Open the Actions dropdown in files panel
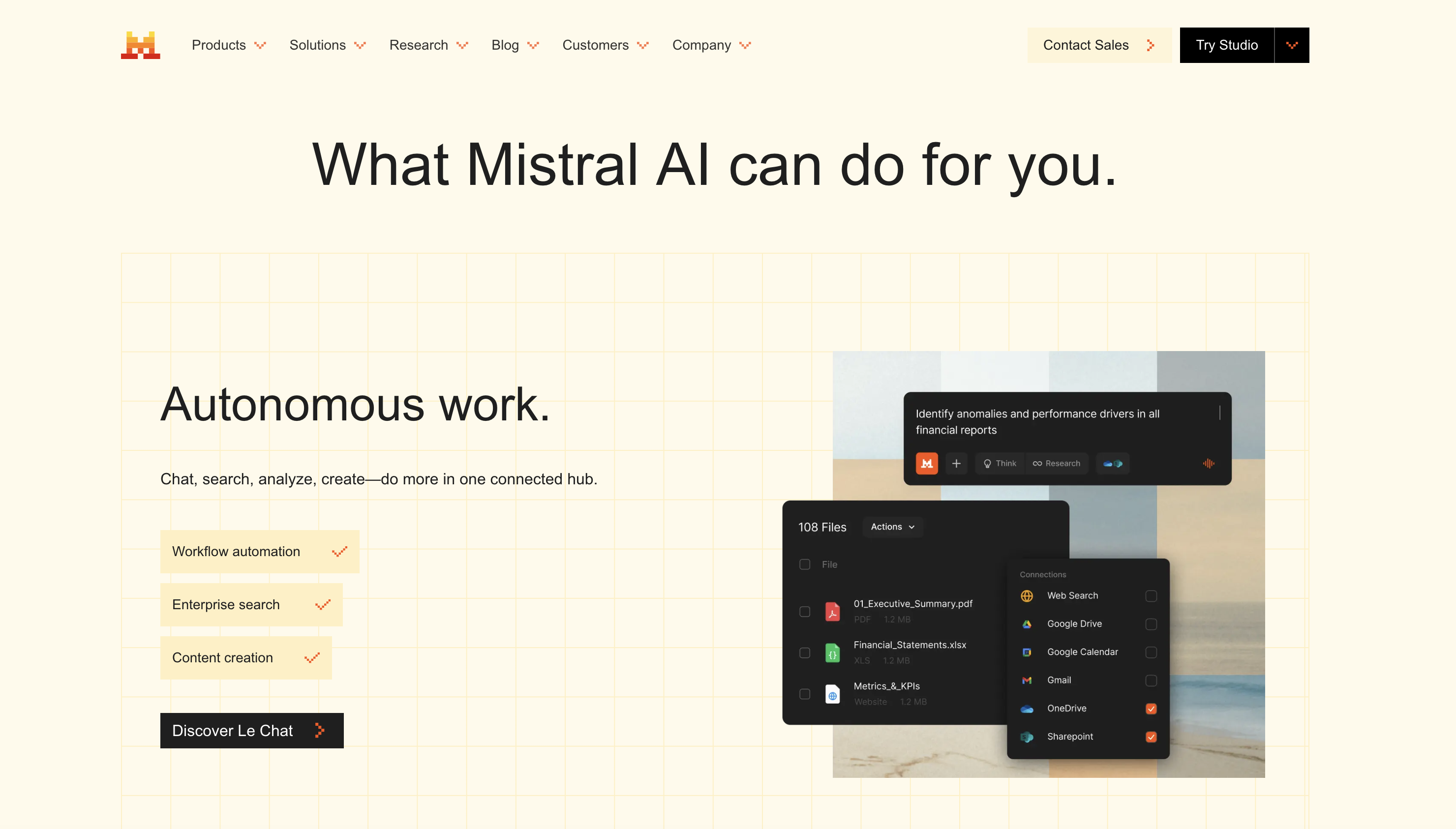 (x=892, y=526)
